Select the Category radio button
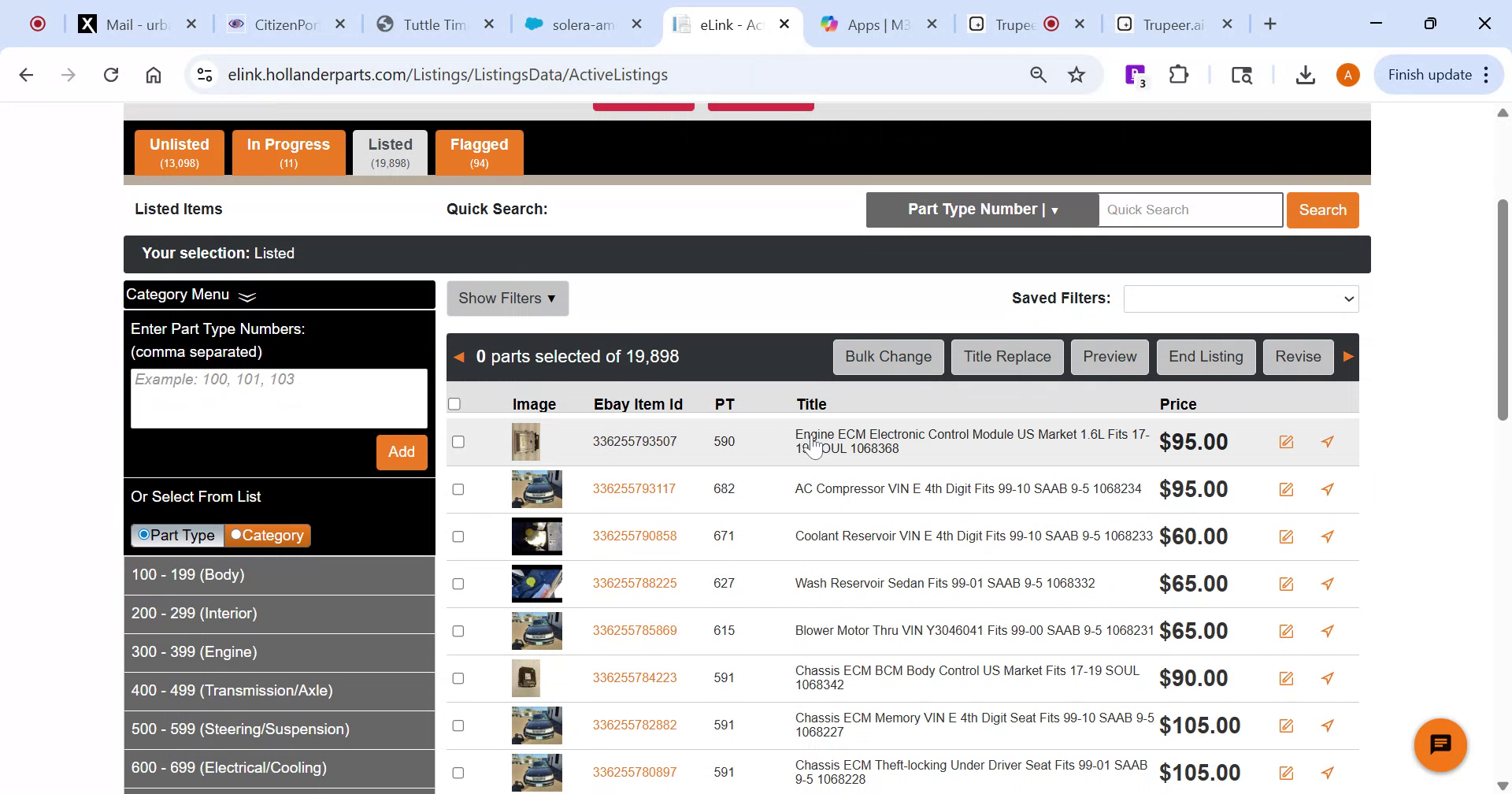The image size is (1512, 794). pos(237,535)
